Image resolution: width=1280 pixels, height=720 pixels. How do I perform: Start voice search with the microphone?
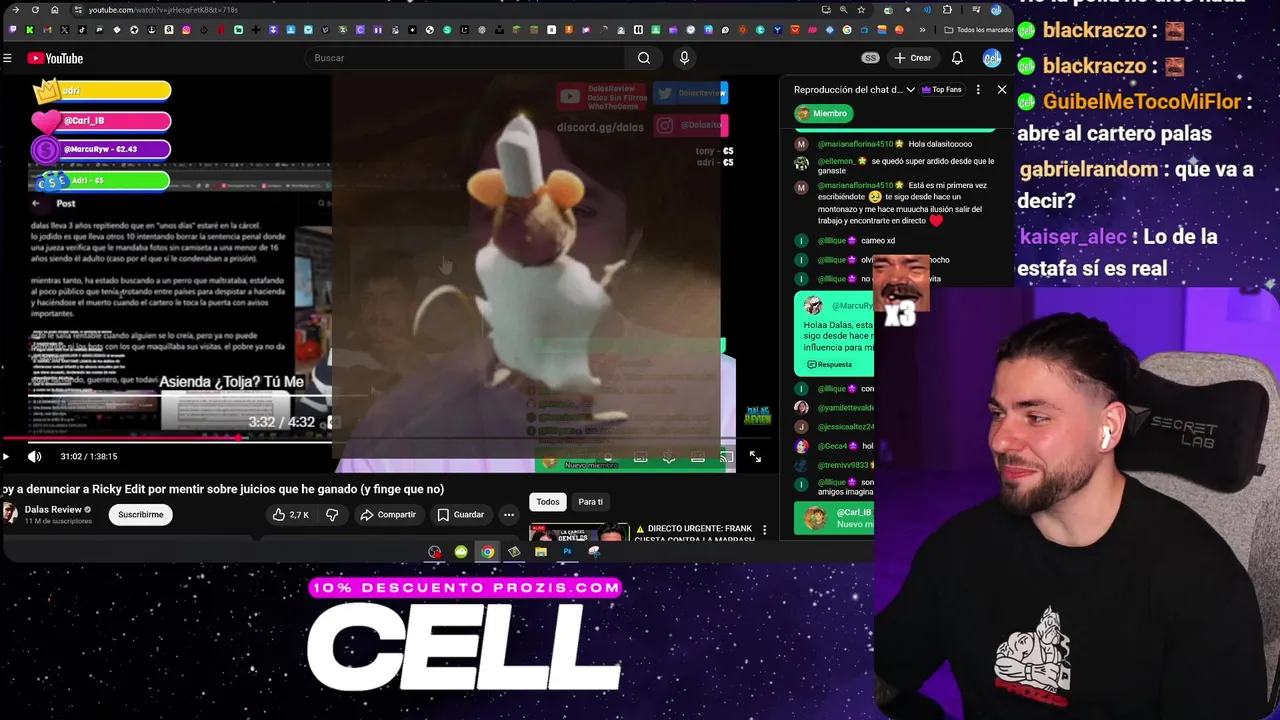[x=684, y=58]
